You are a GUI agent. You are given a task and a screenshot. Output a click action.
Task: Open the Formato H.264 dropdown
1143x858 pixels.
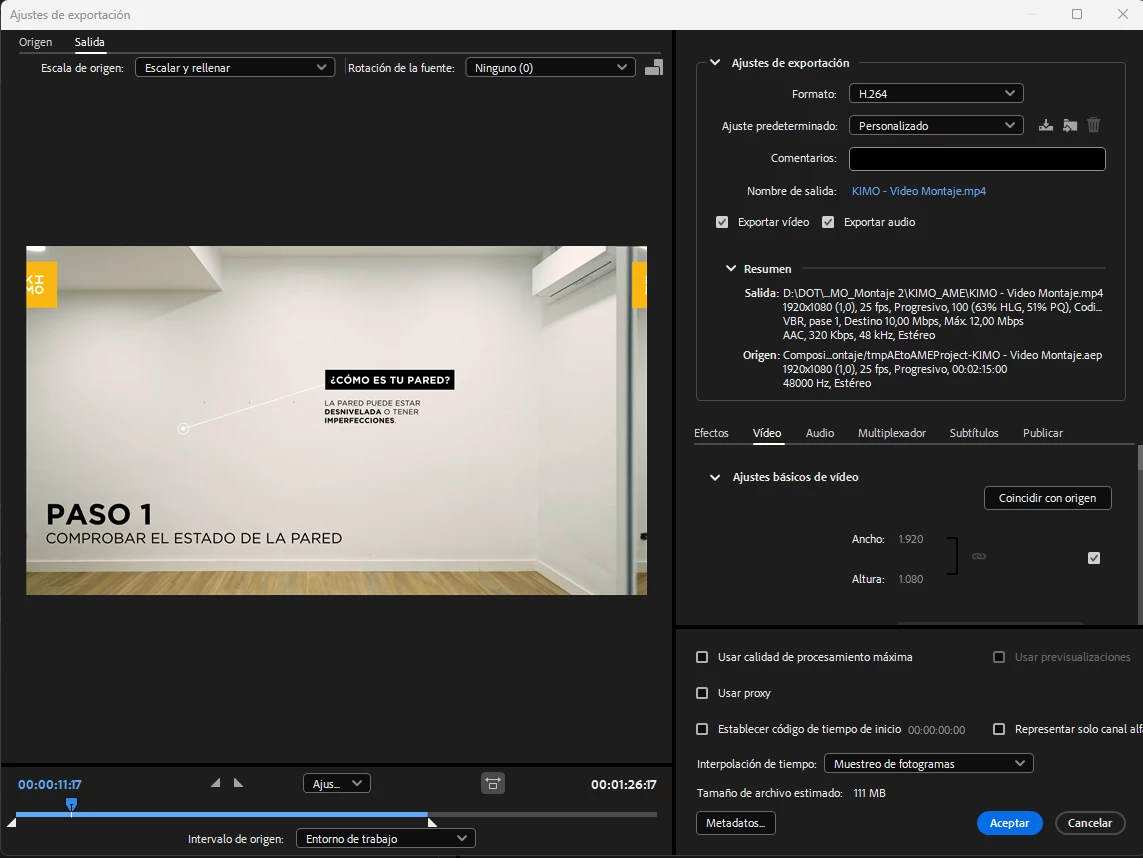point(936,93)
